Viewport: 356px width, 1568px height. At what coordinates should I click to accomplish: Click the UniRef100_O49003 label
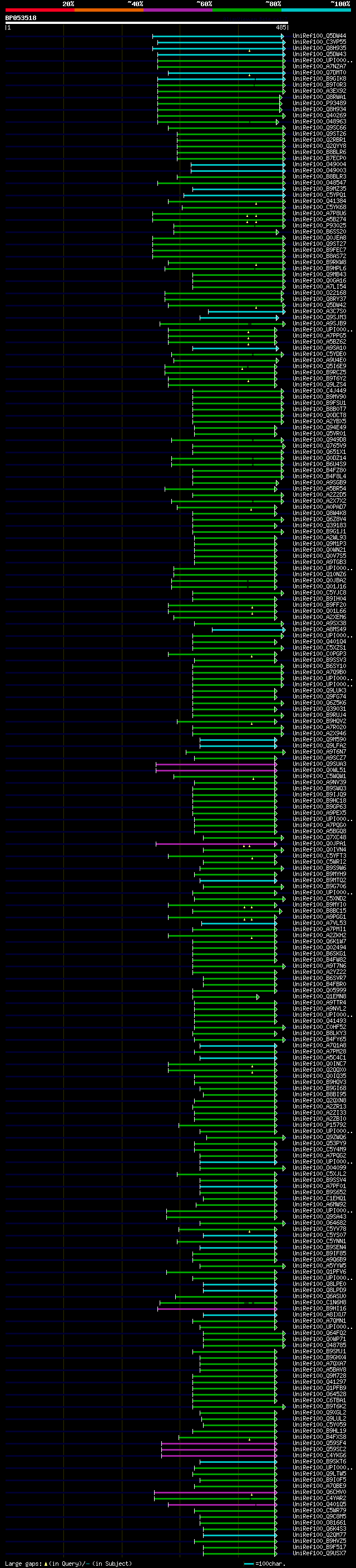coord(319,170)
